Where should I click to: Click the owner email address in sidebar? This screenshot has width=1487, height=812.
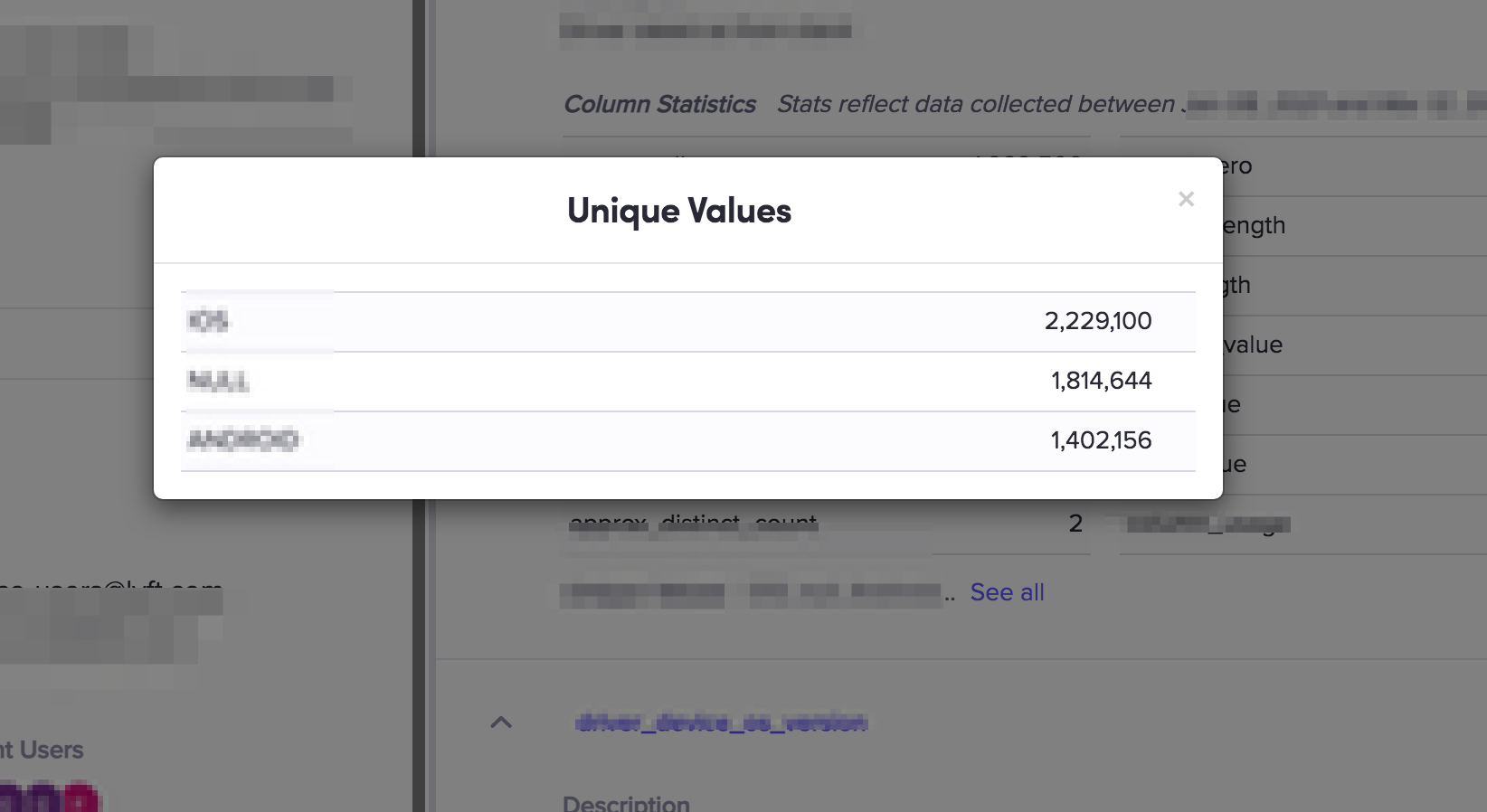[x=110, y=590]
